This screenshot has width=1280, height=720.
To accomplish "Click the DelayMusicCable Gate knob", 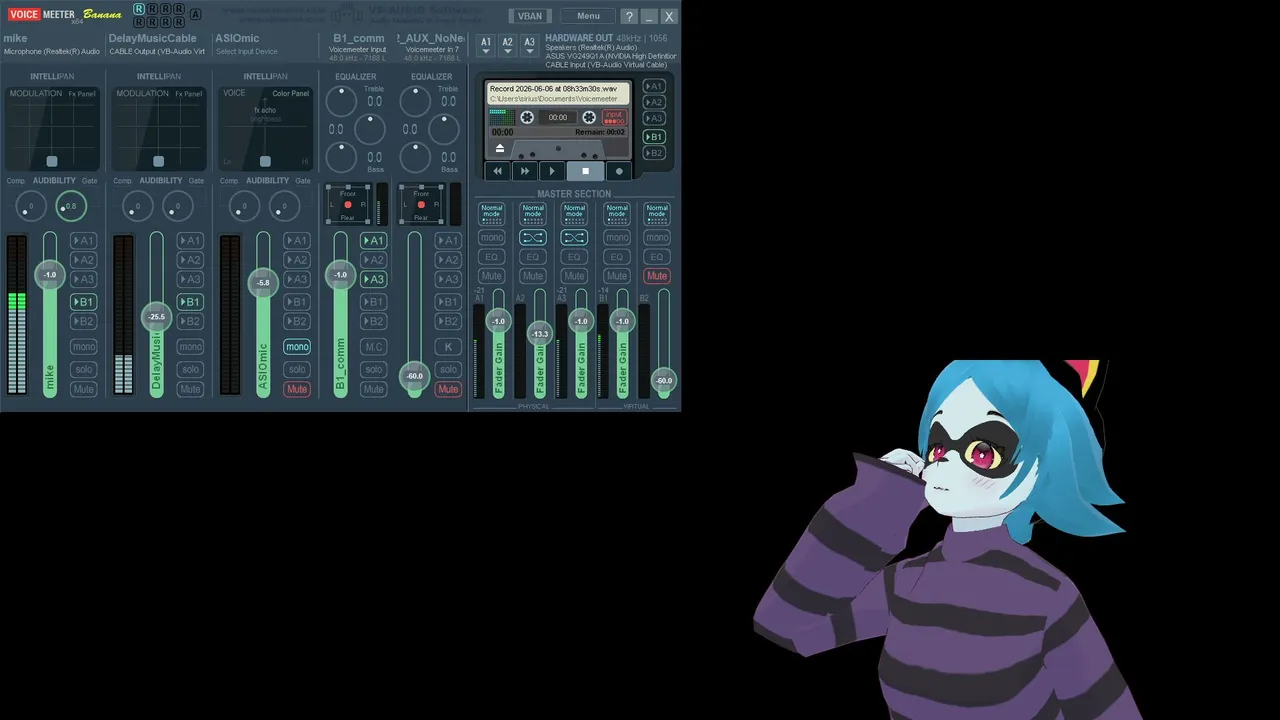I will [x=178, y=206].
